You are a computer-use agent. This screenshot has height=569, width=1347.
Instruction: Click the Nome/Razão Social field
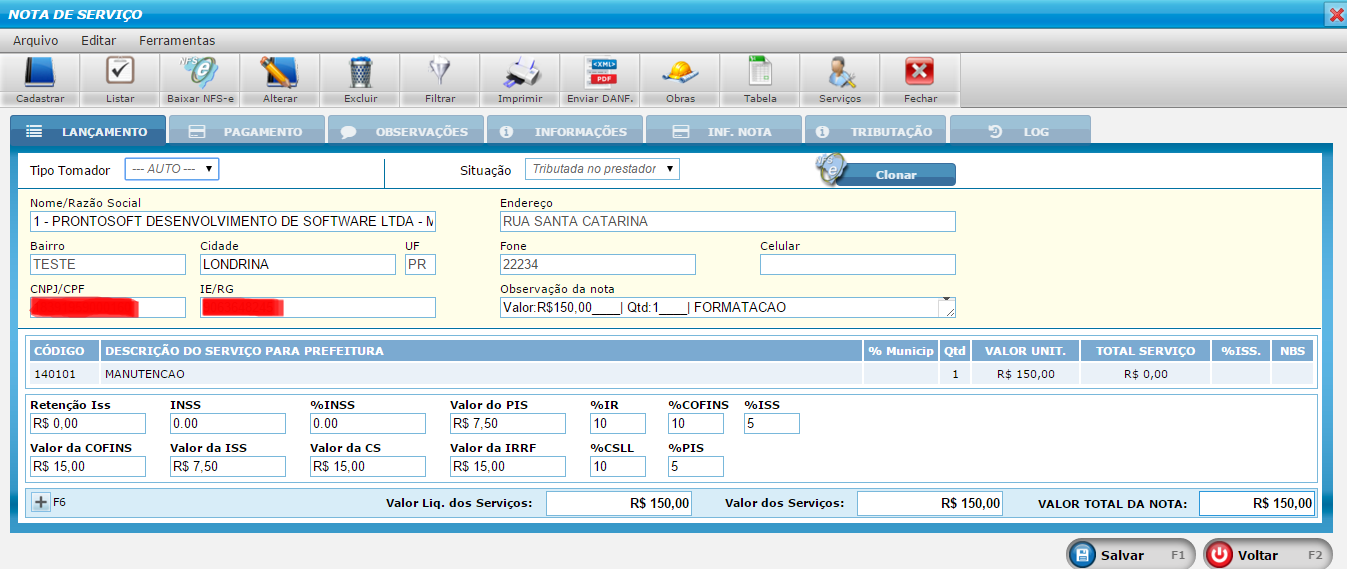233,221
